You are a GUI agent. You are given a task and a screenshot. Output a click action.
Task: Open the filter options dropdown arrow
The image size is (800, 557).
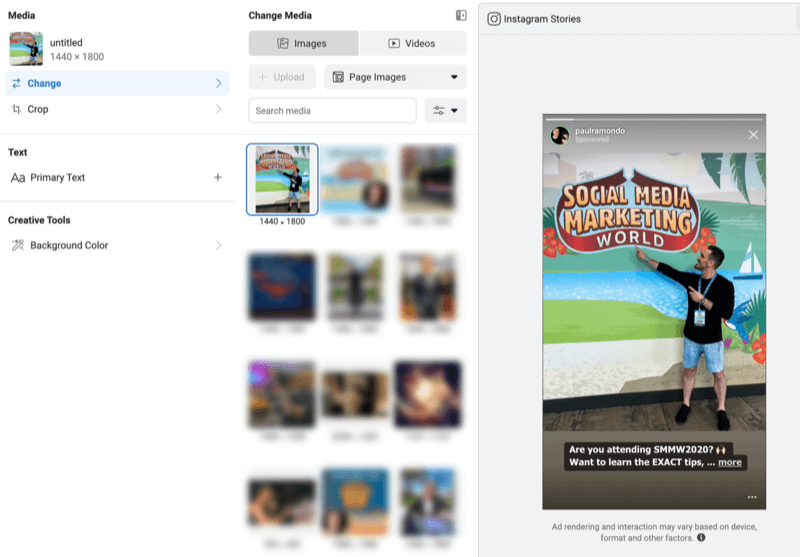[x=454, y=111]
